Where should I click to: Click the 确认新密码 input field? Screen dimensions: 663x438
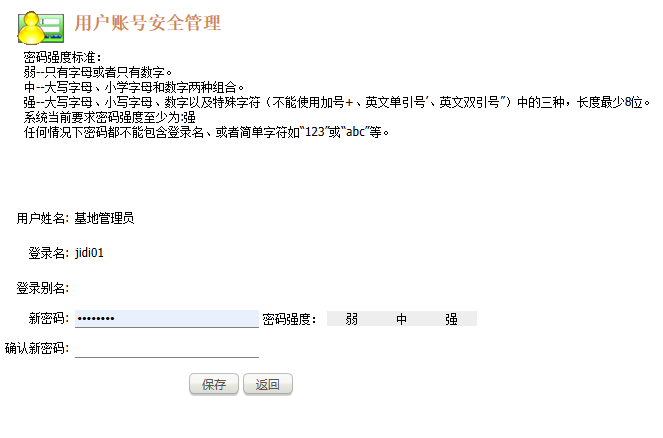tap(166, 348)
